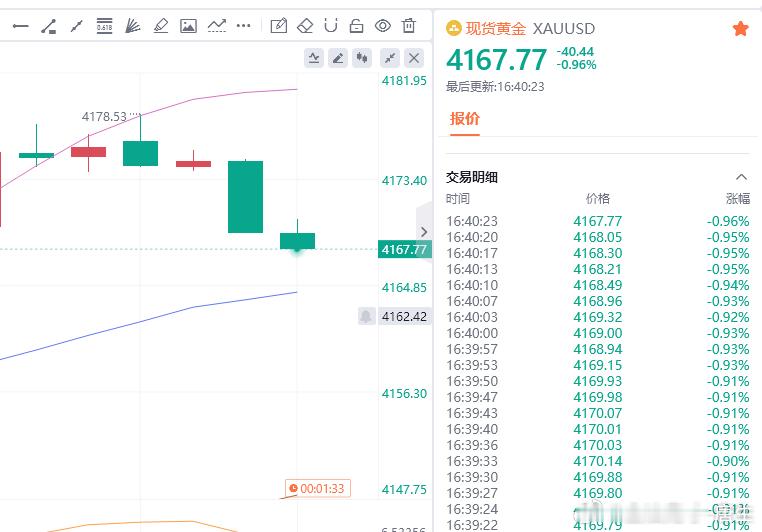Click the 4162.42 alert price label
The image size is (762, 532).
tap(404, 316)
